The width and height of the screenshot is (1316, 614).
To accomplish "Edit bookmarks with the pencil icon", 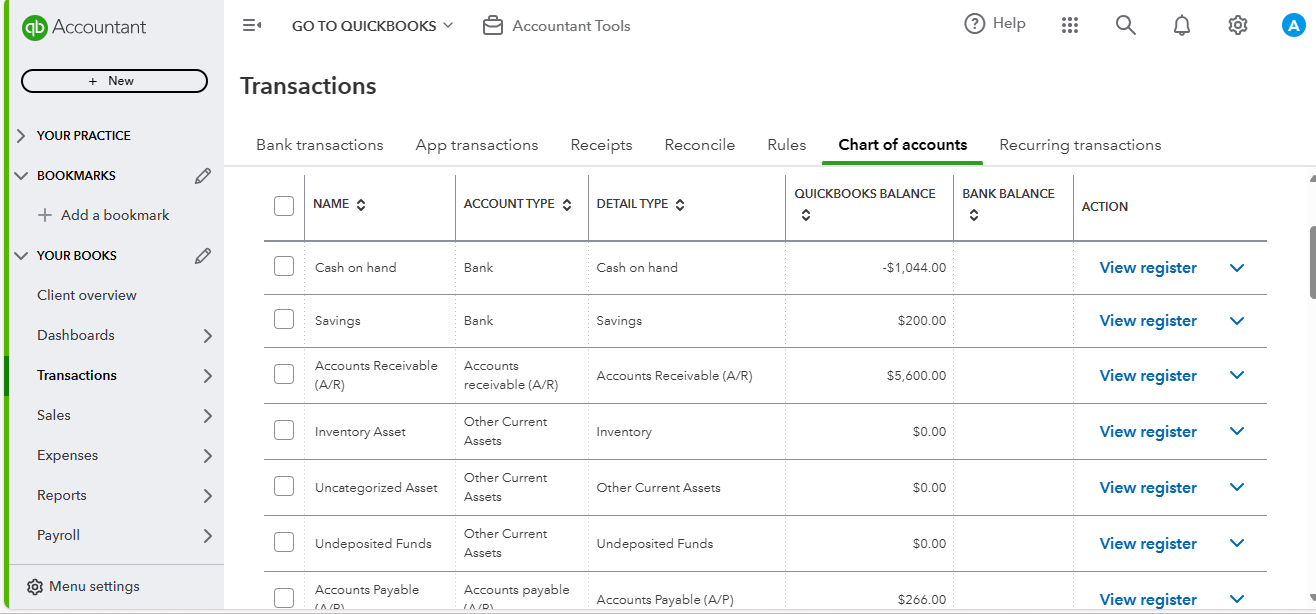I will (x=203, y=176).
